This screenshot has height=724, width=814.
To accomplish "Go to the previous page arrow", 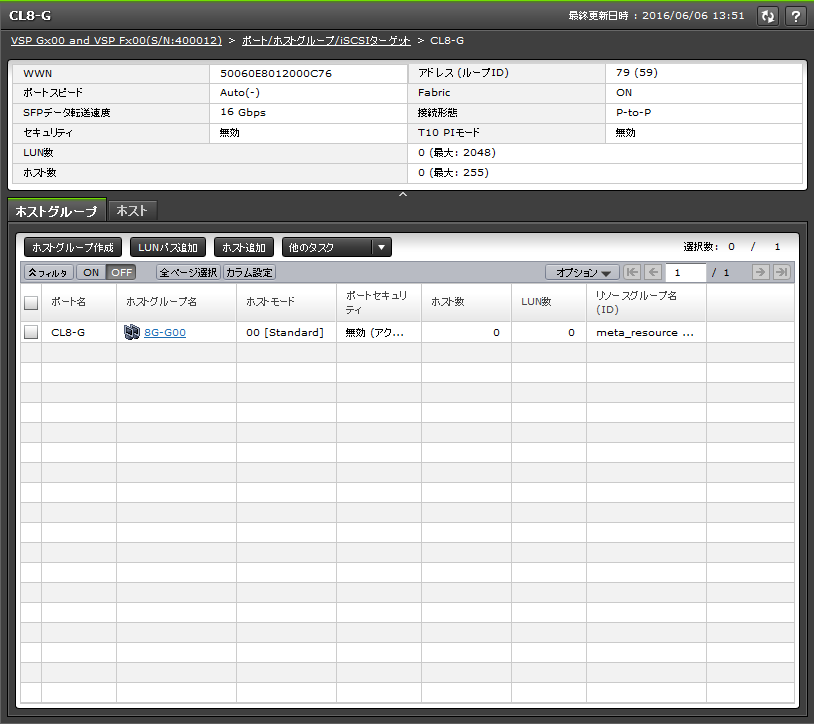I will click(x=653, y=272).
